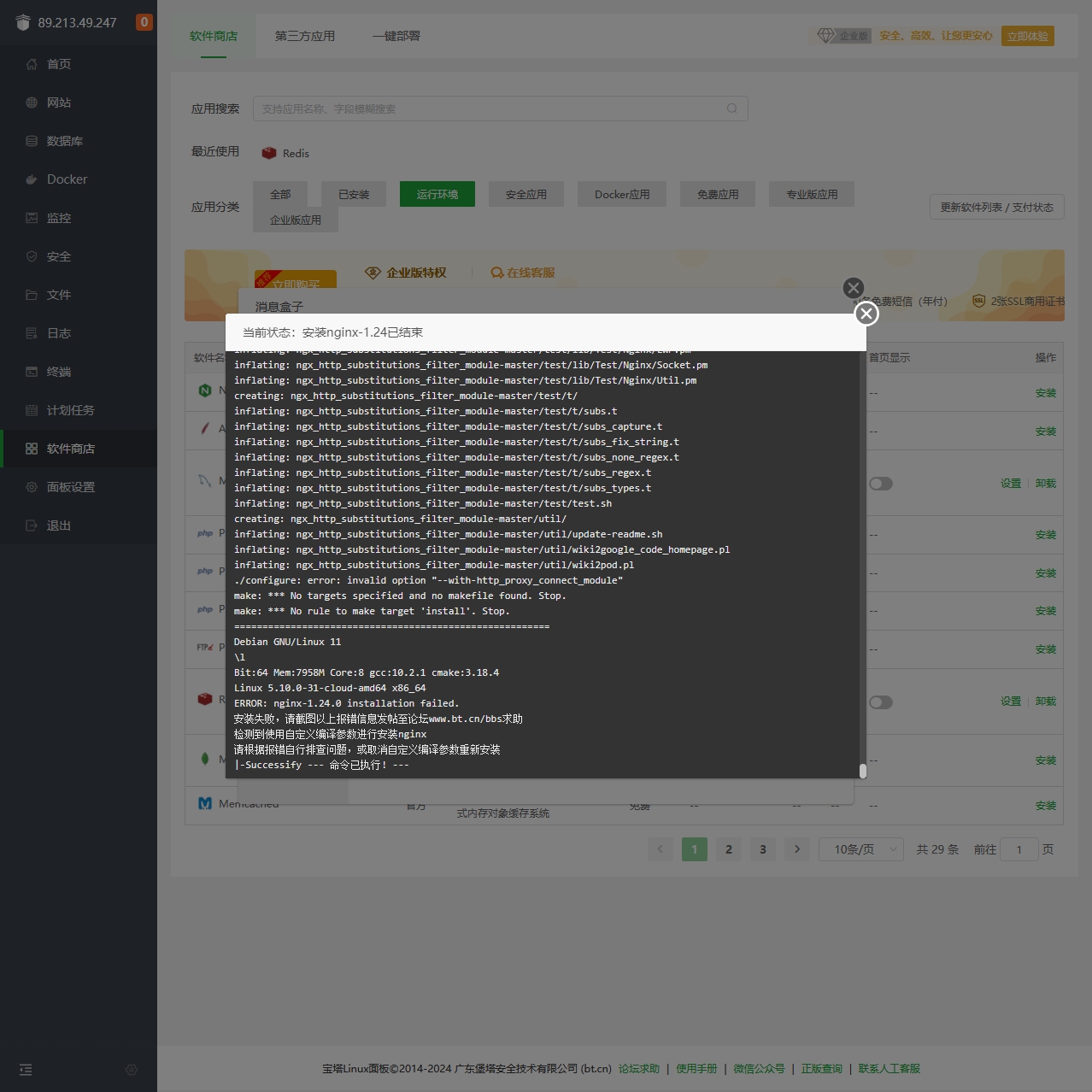Click the 应用搜索 search input field

[x=501, y=109]
